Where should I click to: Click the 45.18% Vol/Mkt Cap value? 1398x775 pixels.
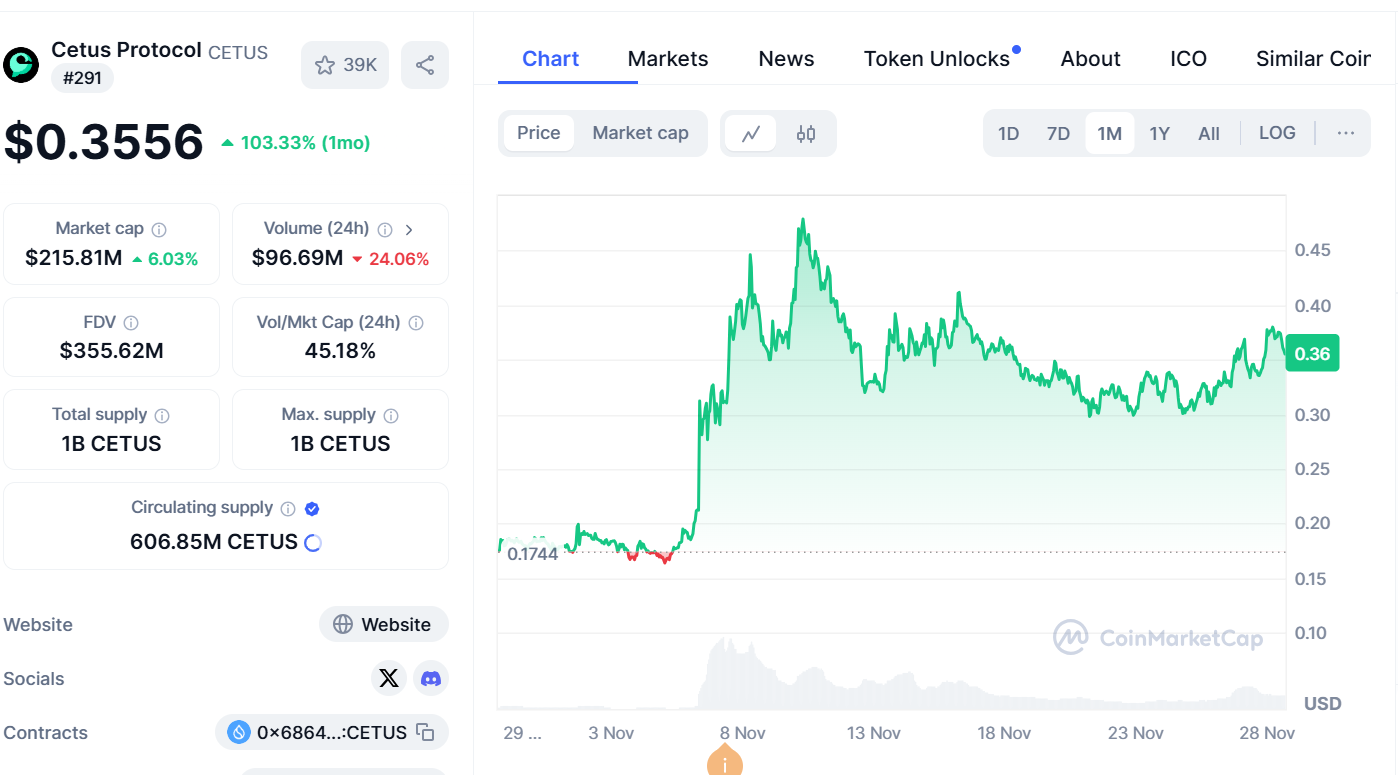click(340, 351)
